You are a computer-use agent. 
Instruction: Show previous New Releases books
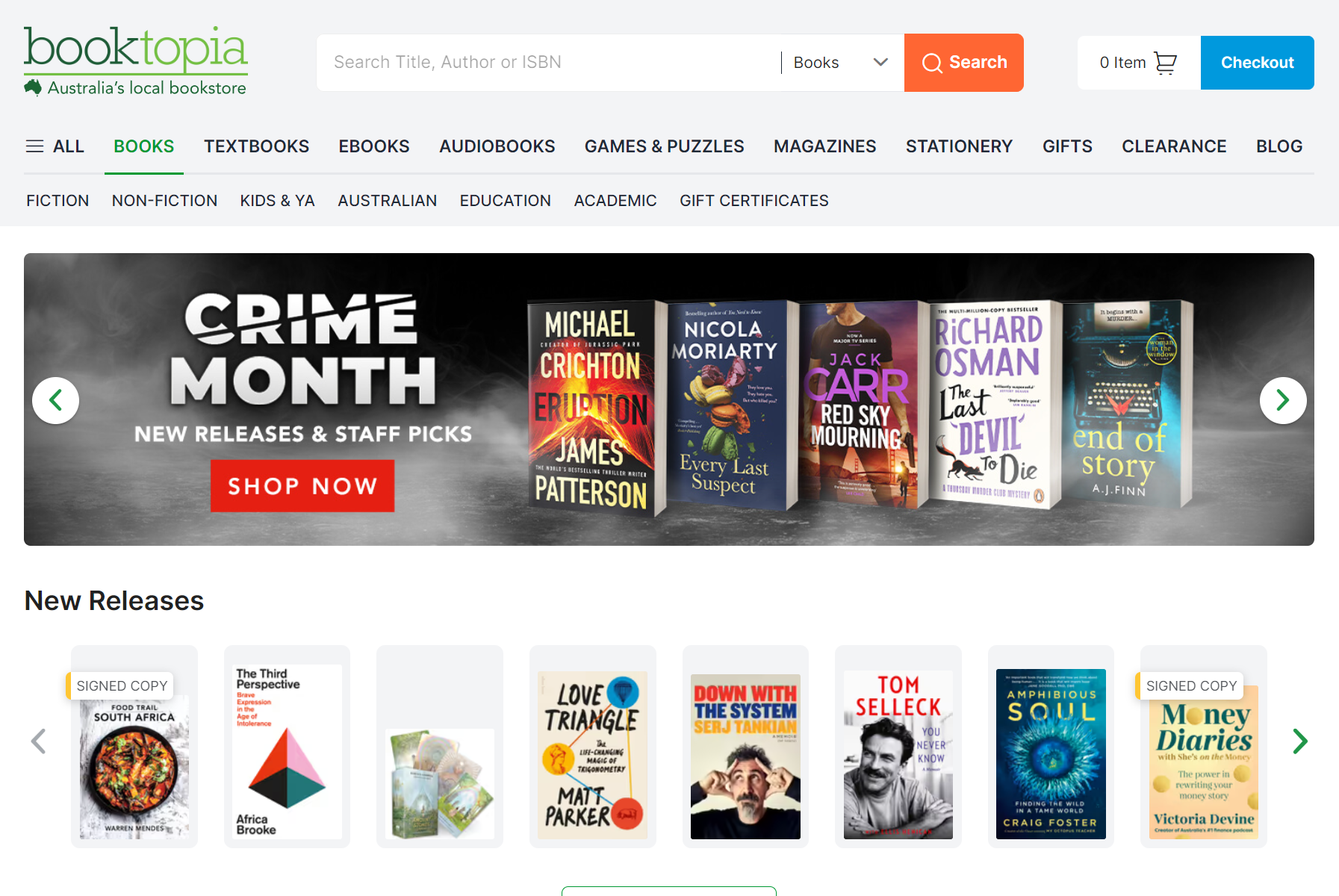pos(39,741)
